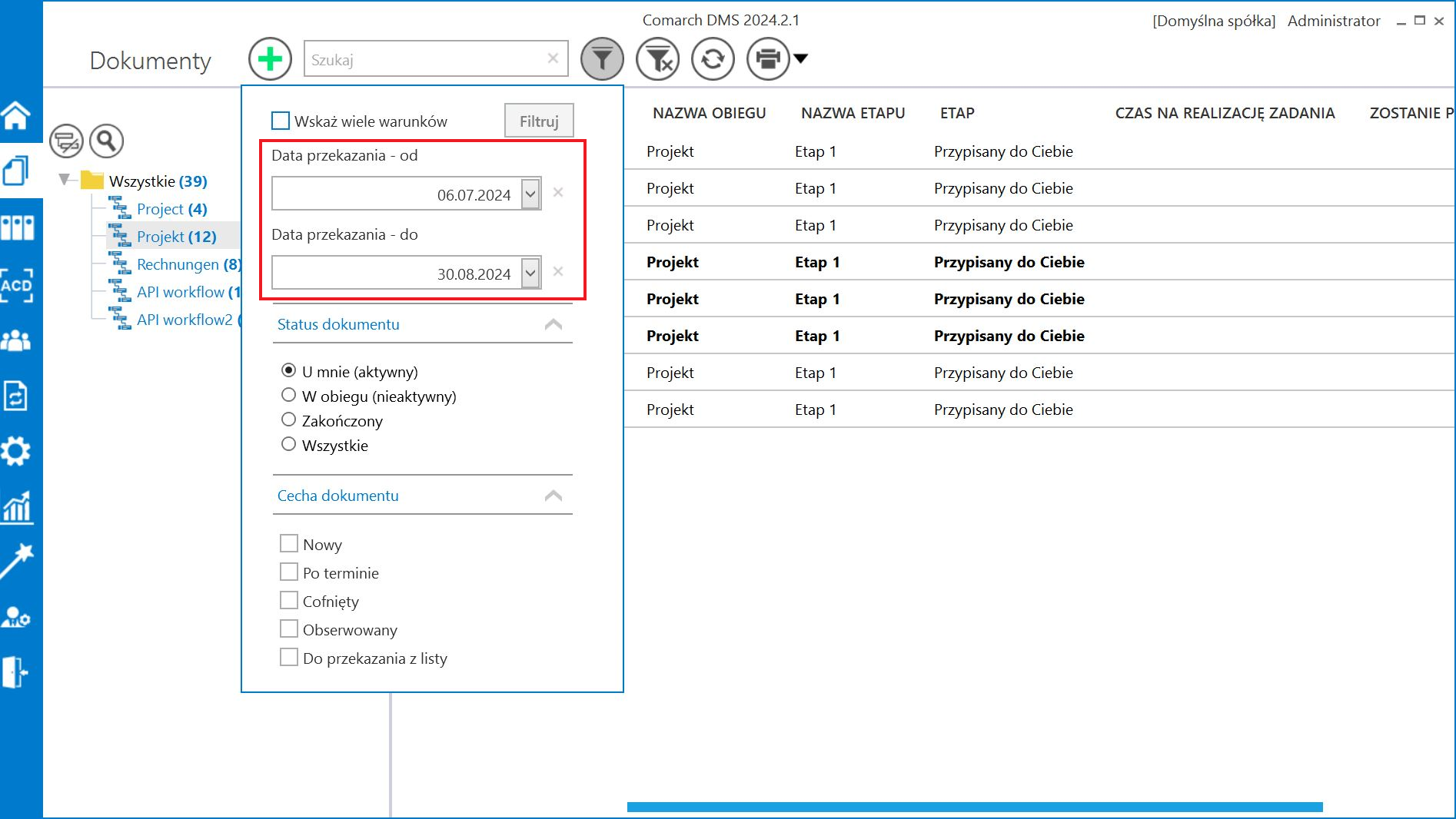
Task: Log out using door sidebar icon
Action: coord(15,672)
